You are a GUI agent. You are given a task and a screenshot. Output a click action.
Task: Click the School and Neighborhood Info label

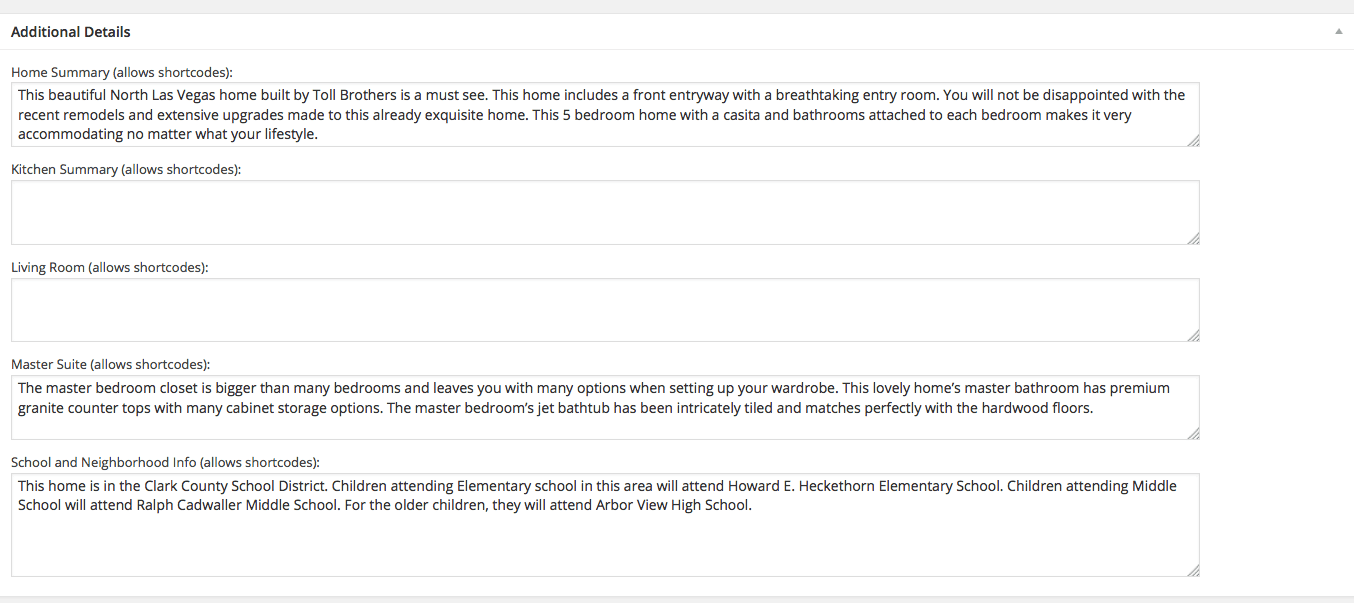[x=166, y=462]
